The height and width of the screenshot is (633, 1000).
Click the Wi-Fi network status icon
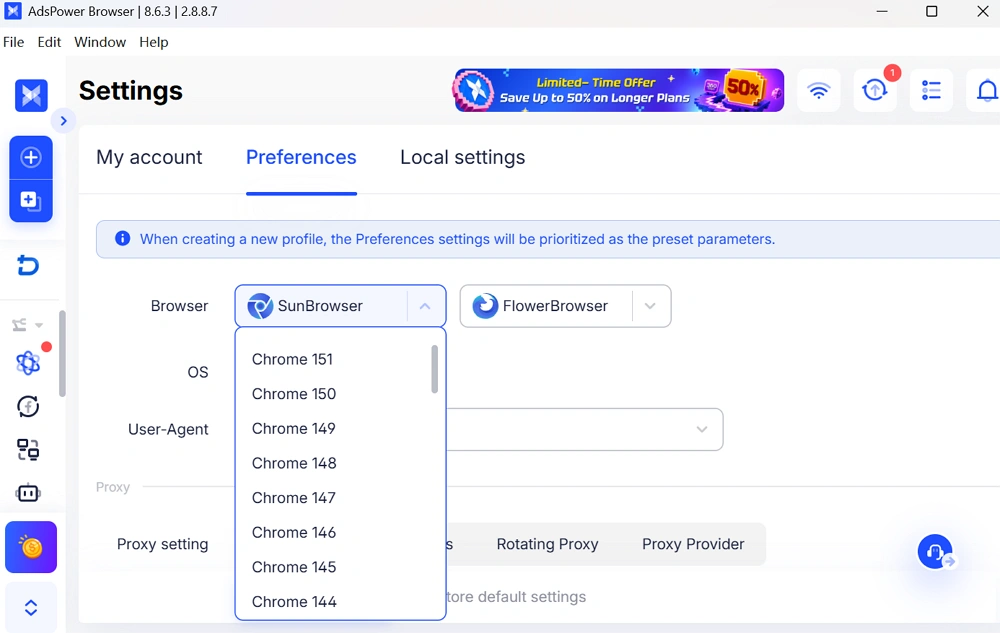(x=819, y=91)
